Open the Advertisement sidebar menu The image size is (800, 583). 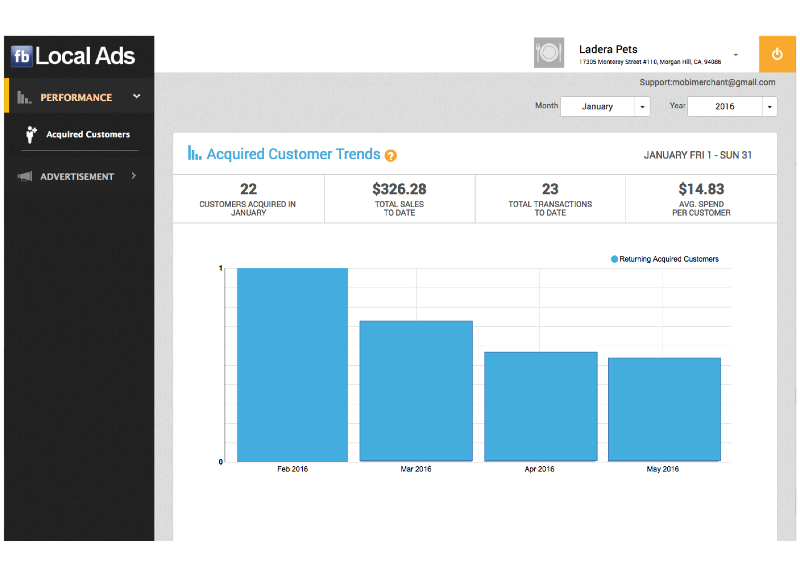coord(77,177)
